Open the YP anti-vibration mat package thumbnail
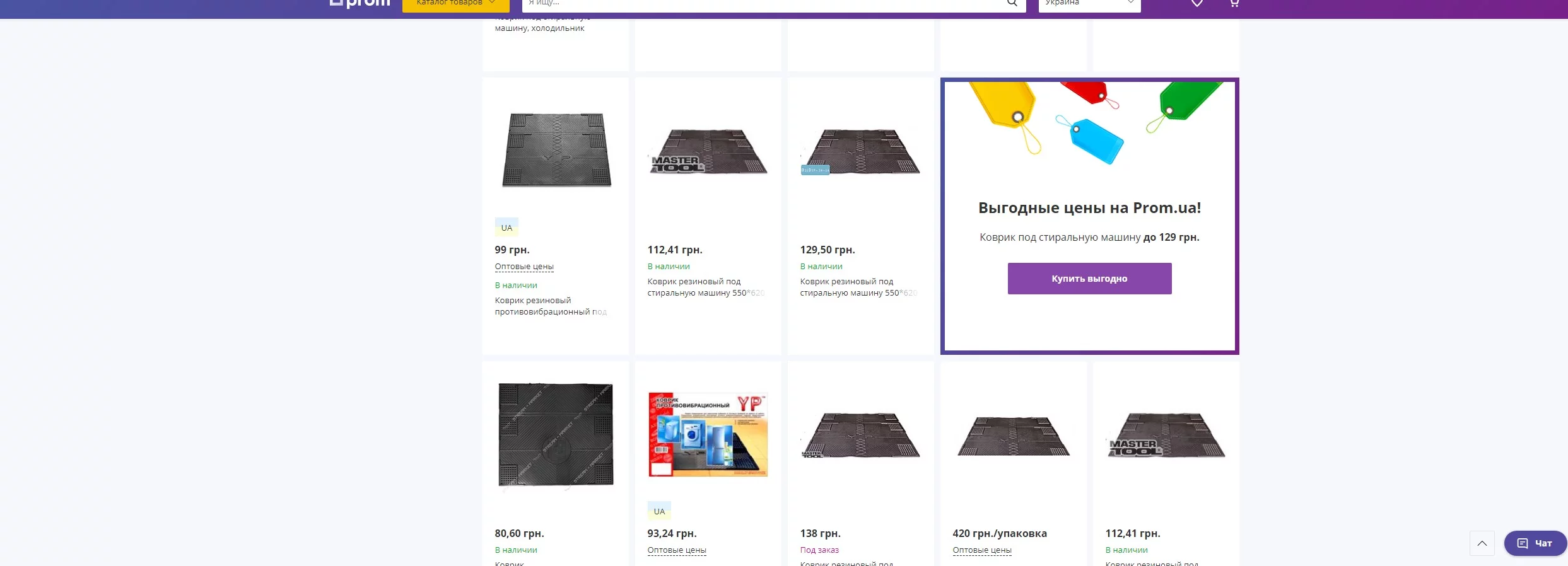Image resolution: width=1568 pixels, height=566 pixels. (x=708, y=435)
